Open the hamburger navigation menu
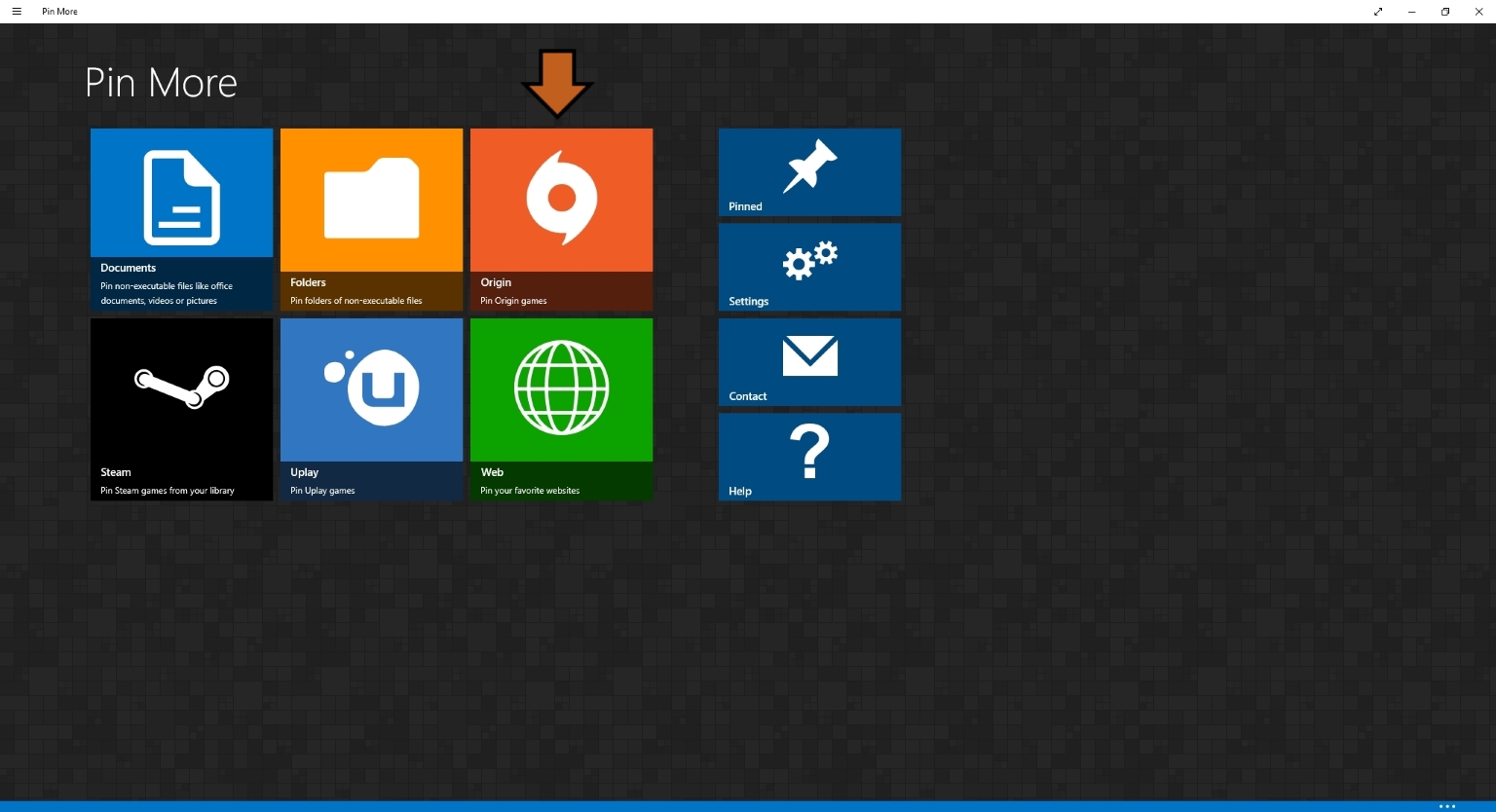 point(17,11)
